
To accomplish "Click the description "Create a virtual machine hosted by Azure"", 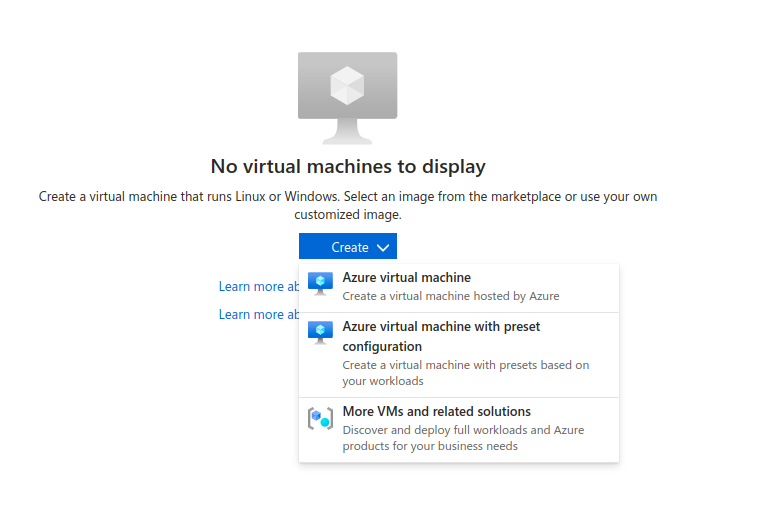I will point(450,296).
